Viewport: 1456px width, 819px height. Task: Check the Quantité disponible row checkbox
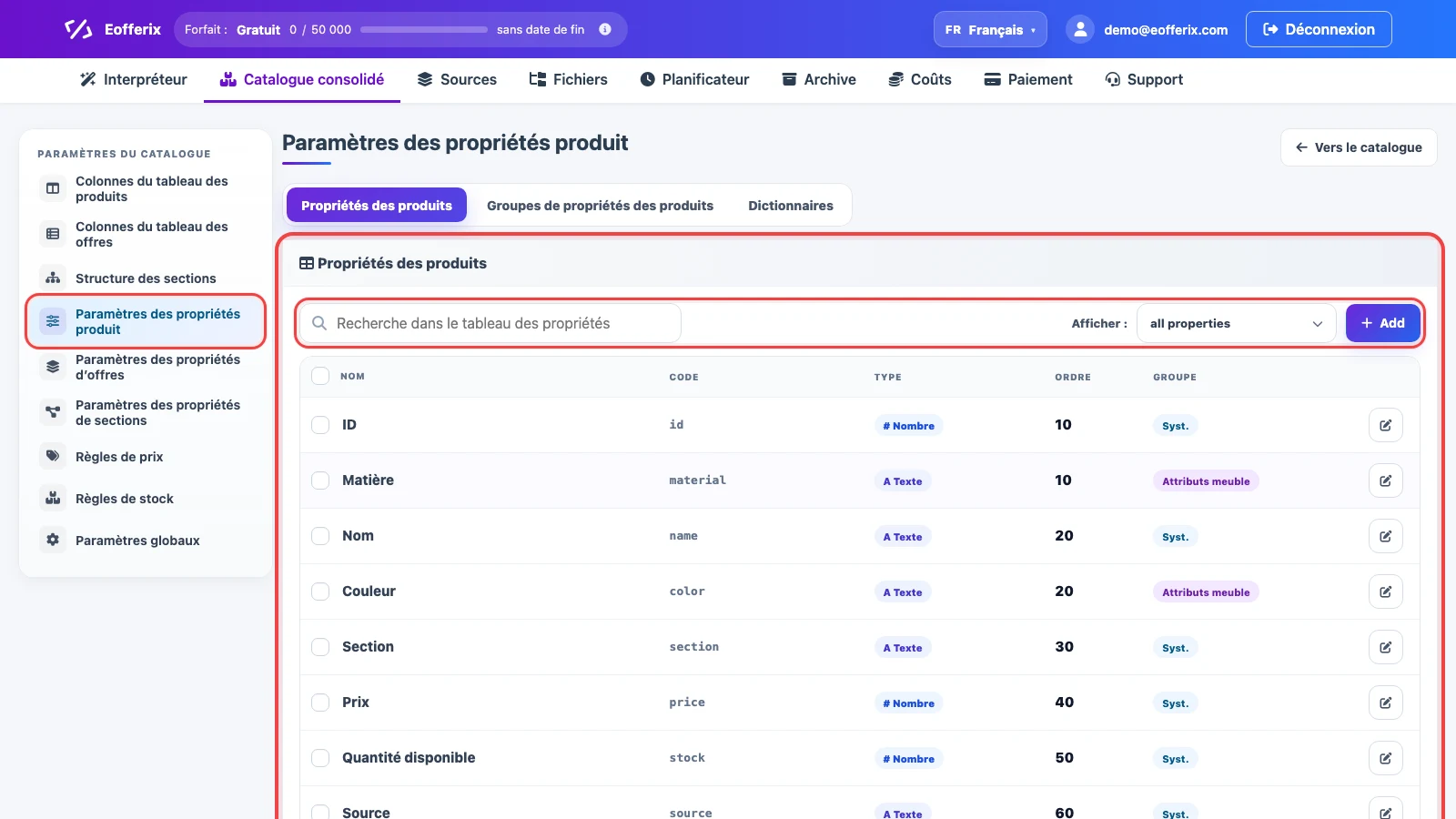coord(320,758)
